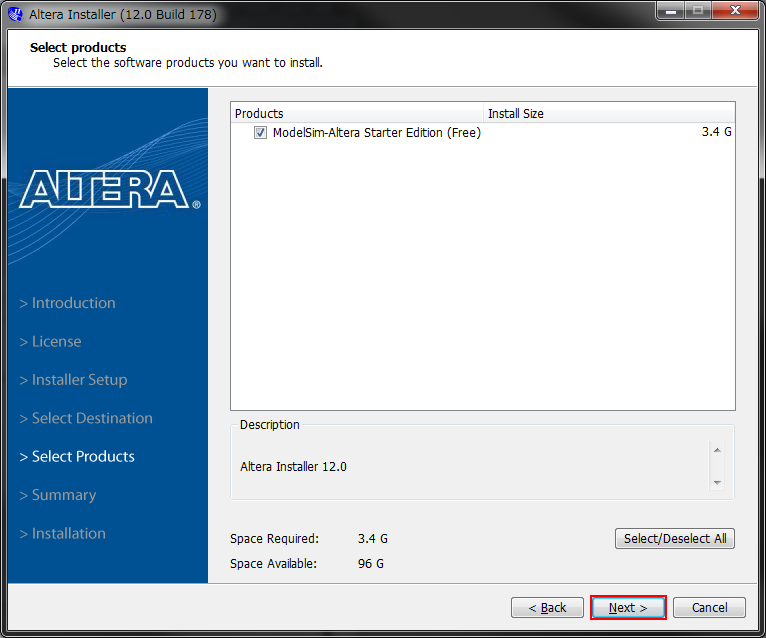Click Select/Deselect All button

(x=675, y=538)
